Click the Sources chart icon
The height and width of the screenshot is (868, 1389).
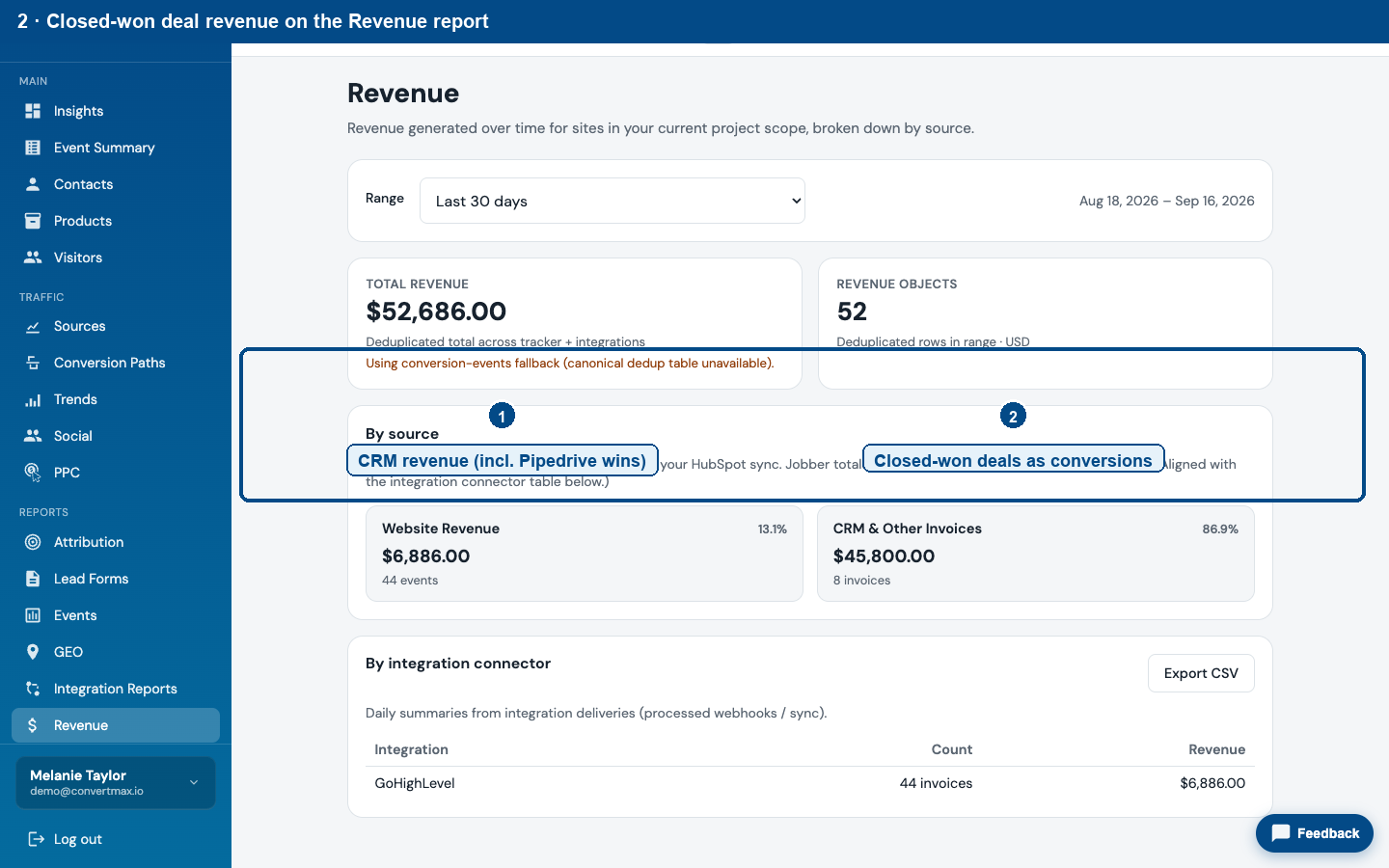coord(33,326)
